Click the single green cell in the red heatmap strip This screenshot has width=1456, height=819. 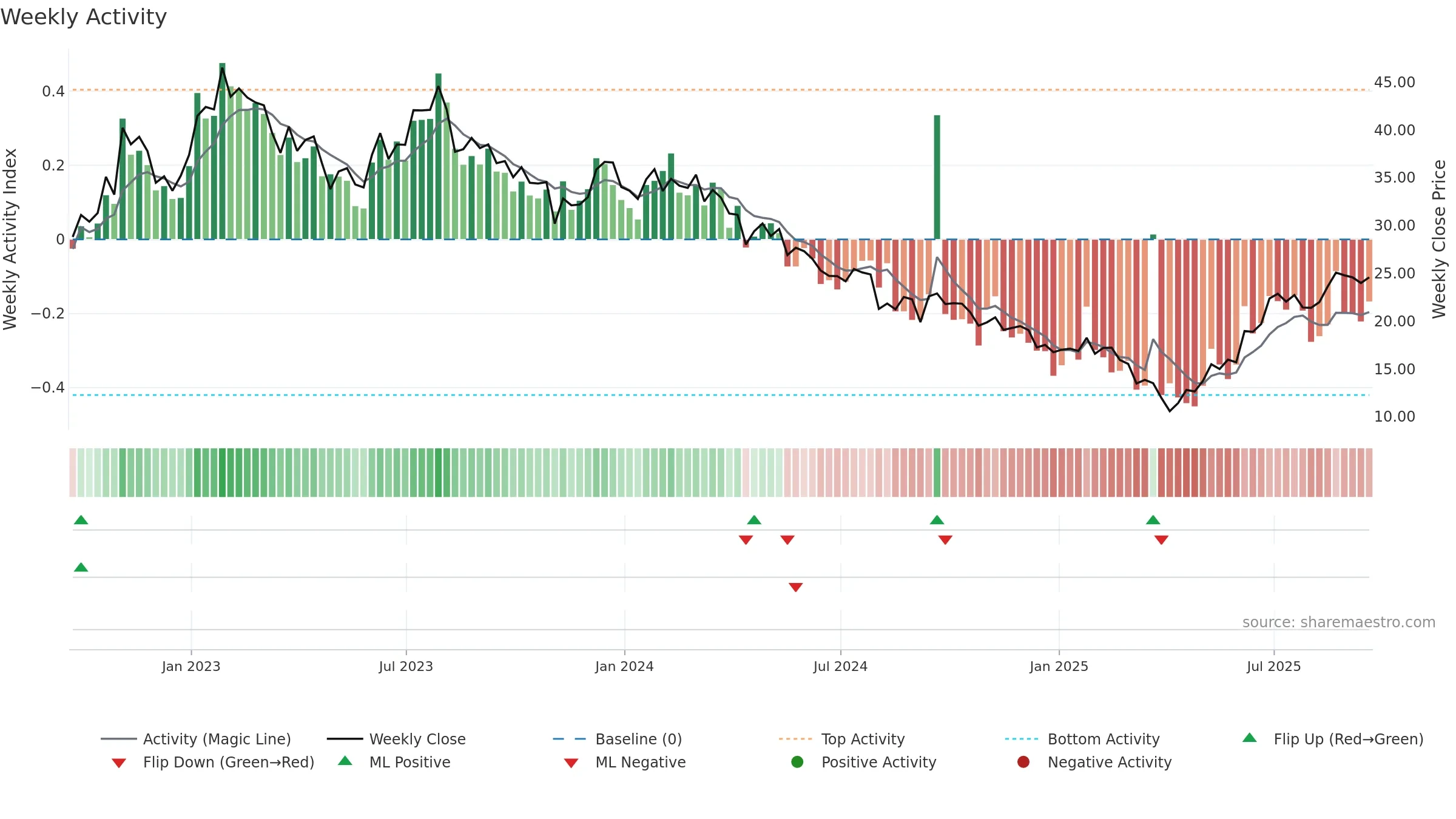pyautogui.click(x=937, y=473)
